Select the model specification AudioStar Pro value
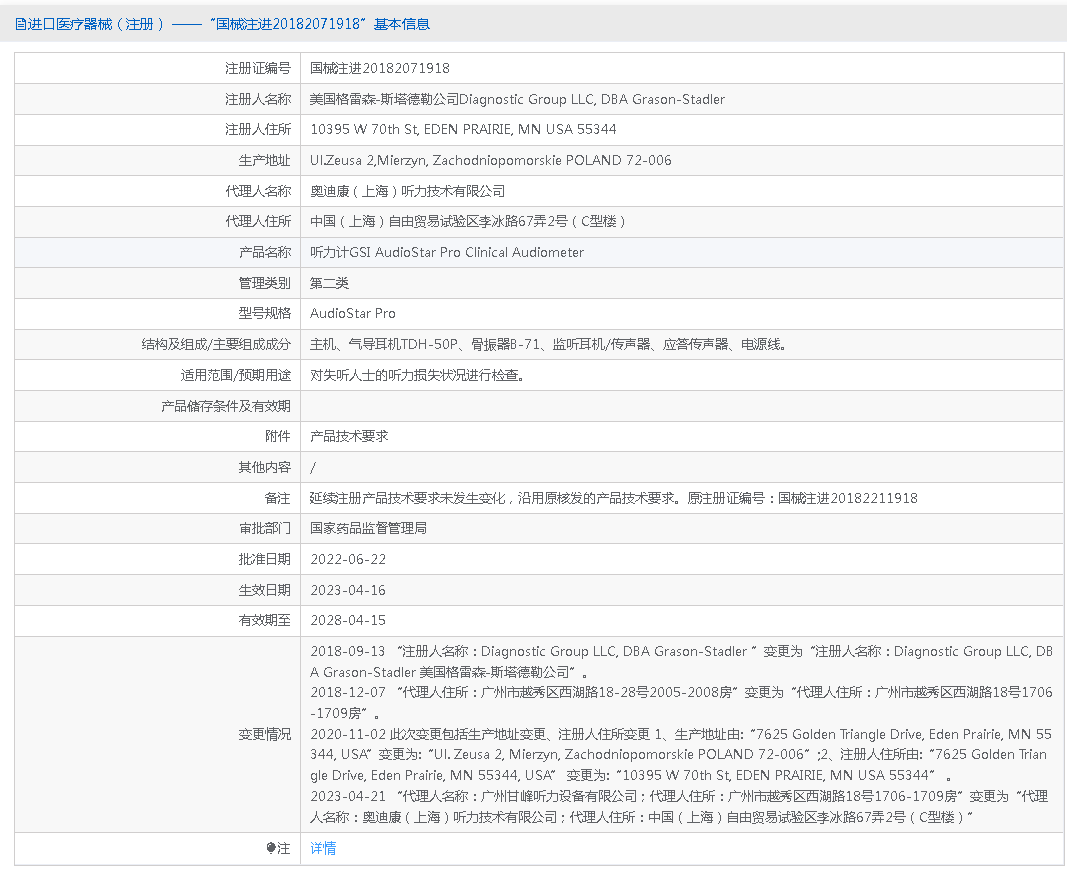 pos(353,314)
